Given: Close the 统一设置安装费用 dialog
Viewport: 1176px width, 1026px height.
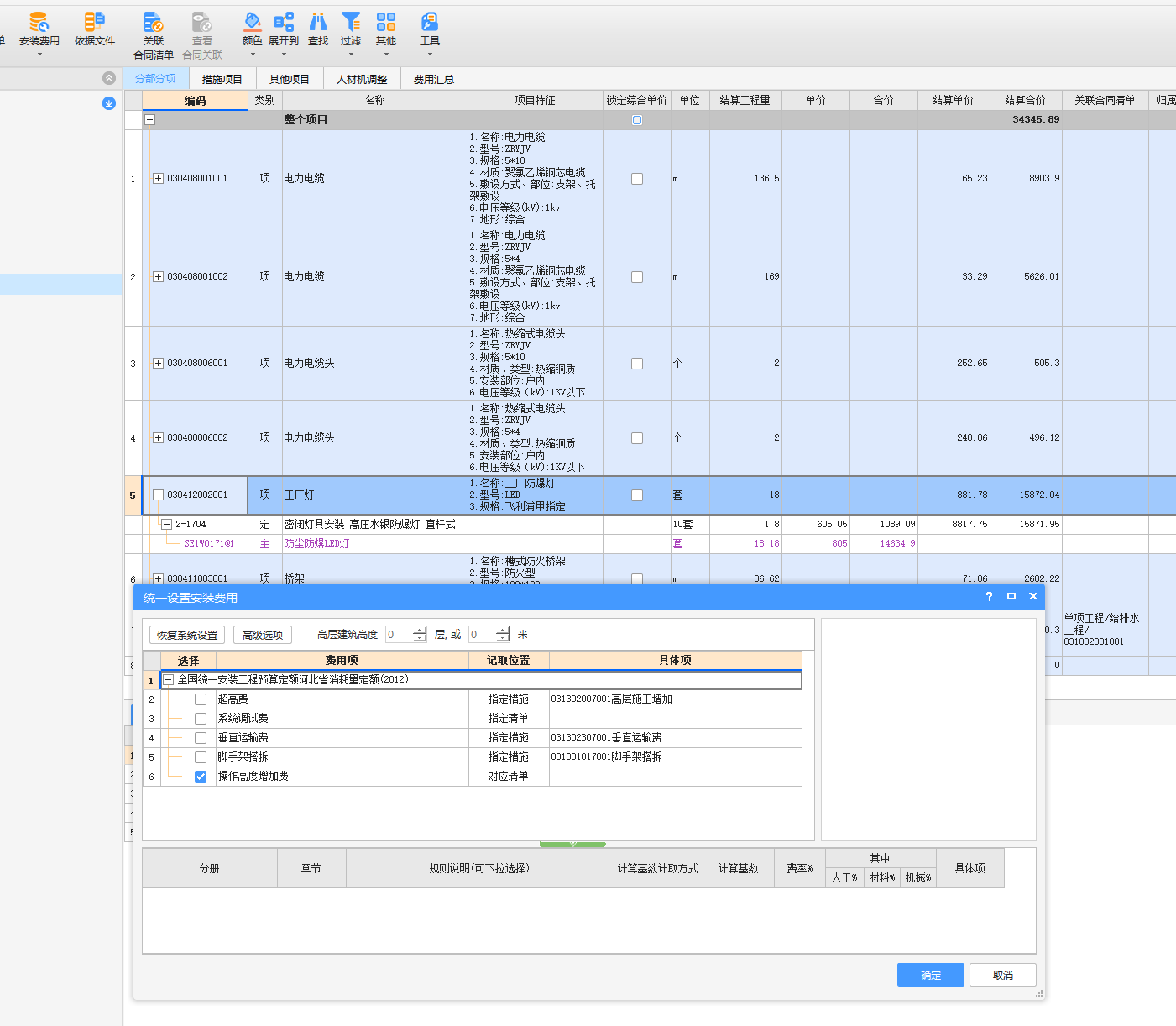Looking at the screenshot, I should pyautogui.click(x=1033, y=596).
